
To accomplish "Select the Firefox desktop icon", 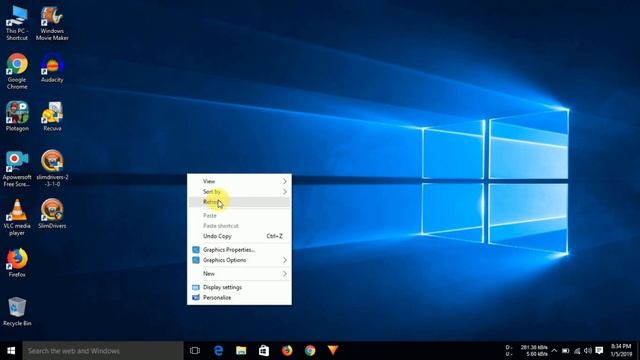I will tap(17, 263).
